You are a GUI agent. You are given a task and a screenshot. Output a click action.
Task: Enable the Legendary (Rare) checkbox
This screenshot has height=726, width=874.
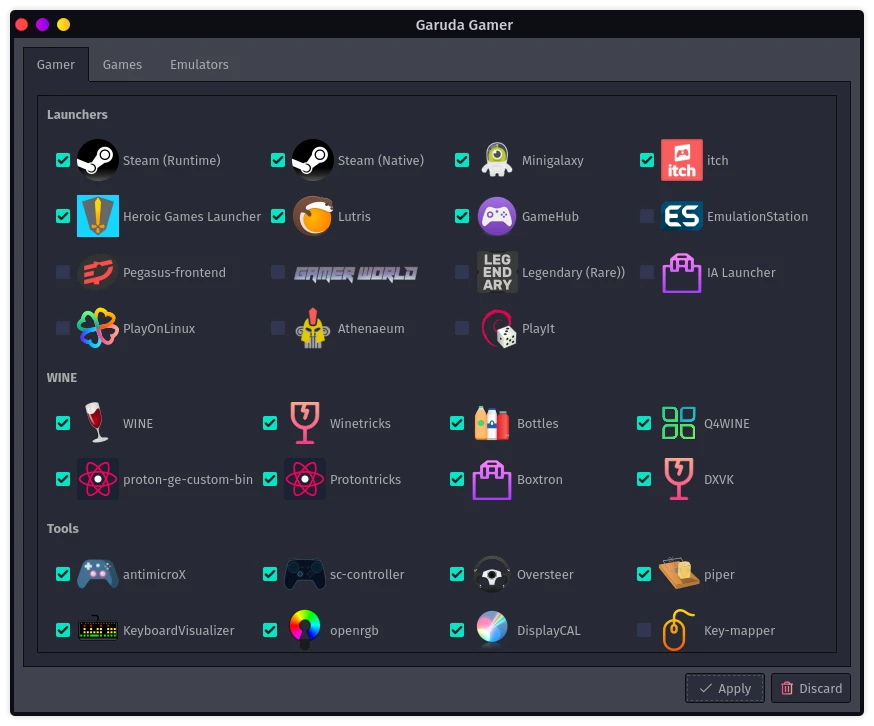pos(462,272)
